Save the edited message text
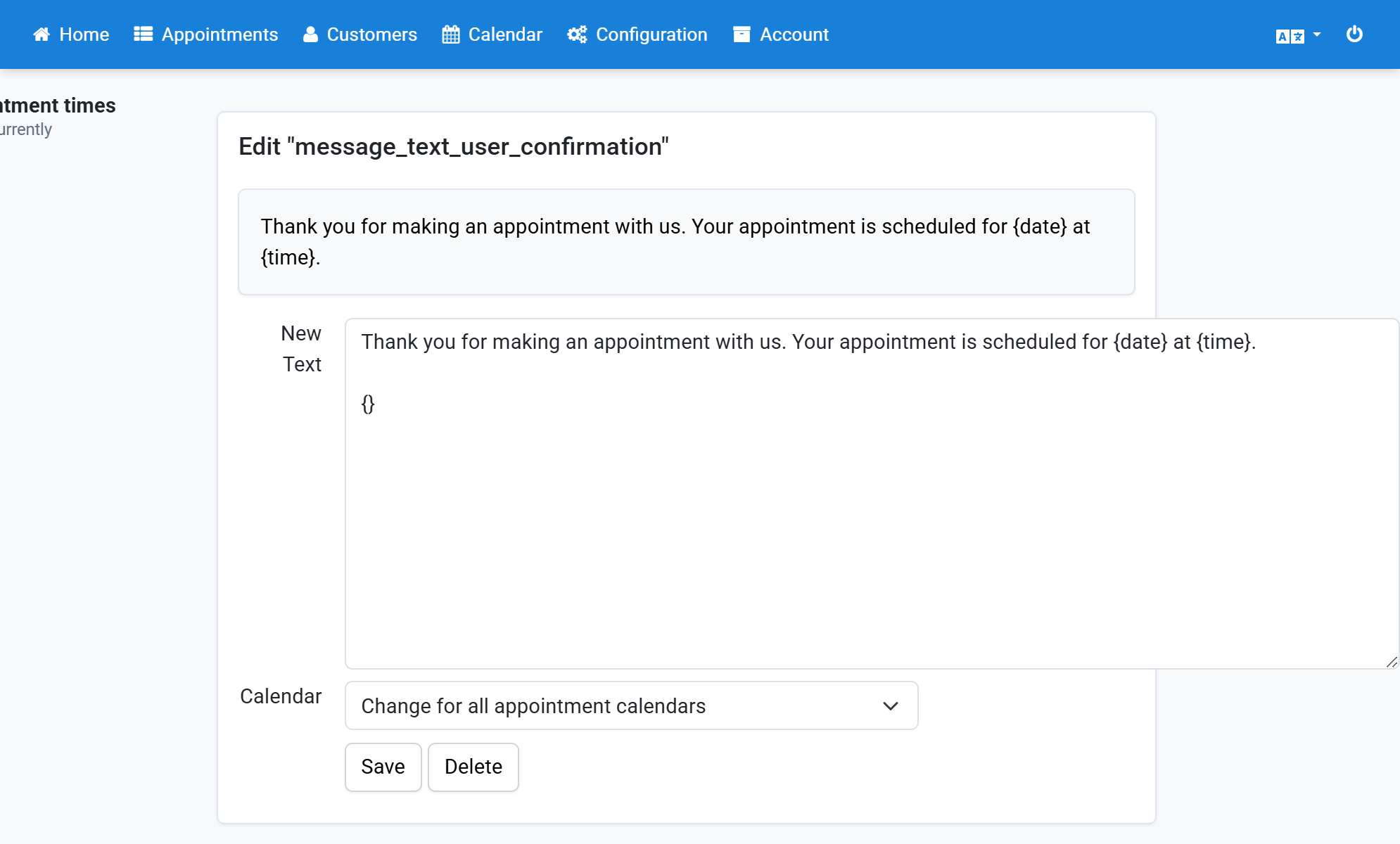The width and height of the screenshot is (1400, 844). coord(383,767)
